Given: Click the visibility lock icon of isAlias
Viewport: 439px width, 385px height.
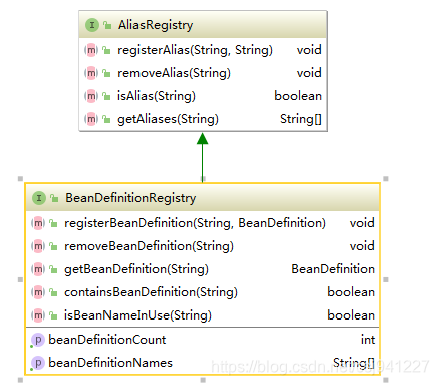Looking at the screenshot, I should coord(106,96).
